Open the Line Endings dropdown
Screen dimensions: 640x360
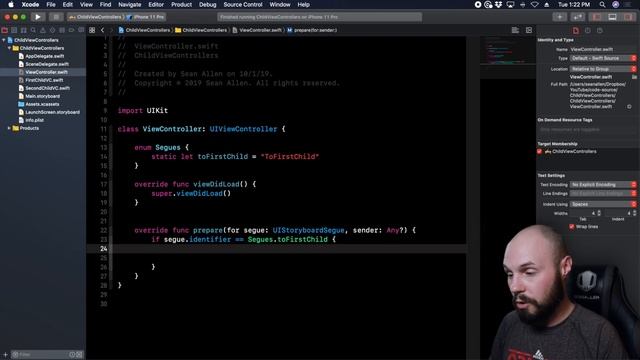pos(603,194)
